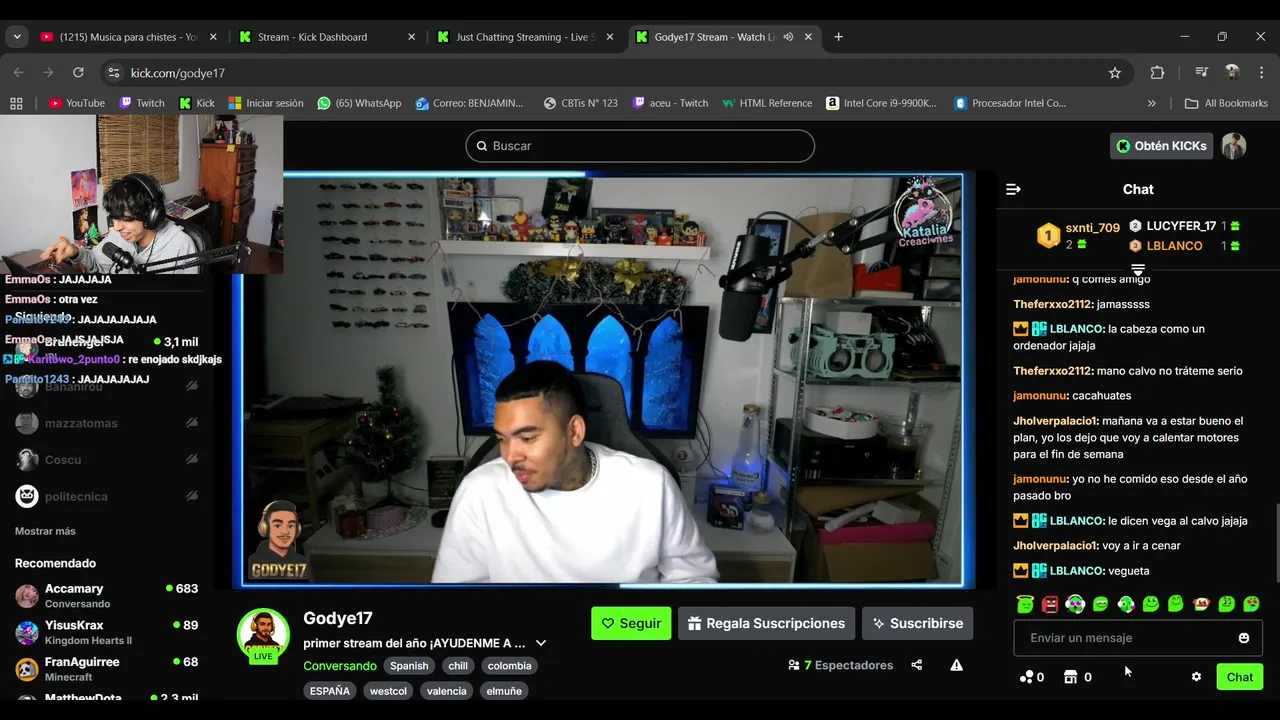Open mazzatomas offline channel
1280x720 pixels.
[x=106, y=423]
